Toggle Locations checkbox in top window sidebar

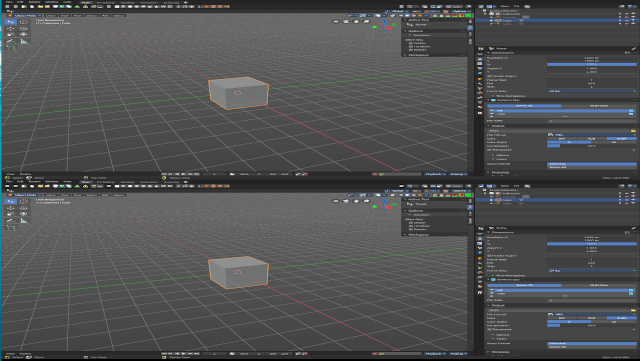pyautogui.click(x=411, y=47)
